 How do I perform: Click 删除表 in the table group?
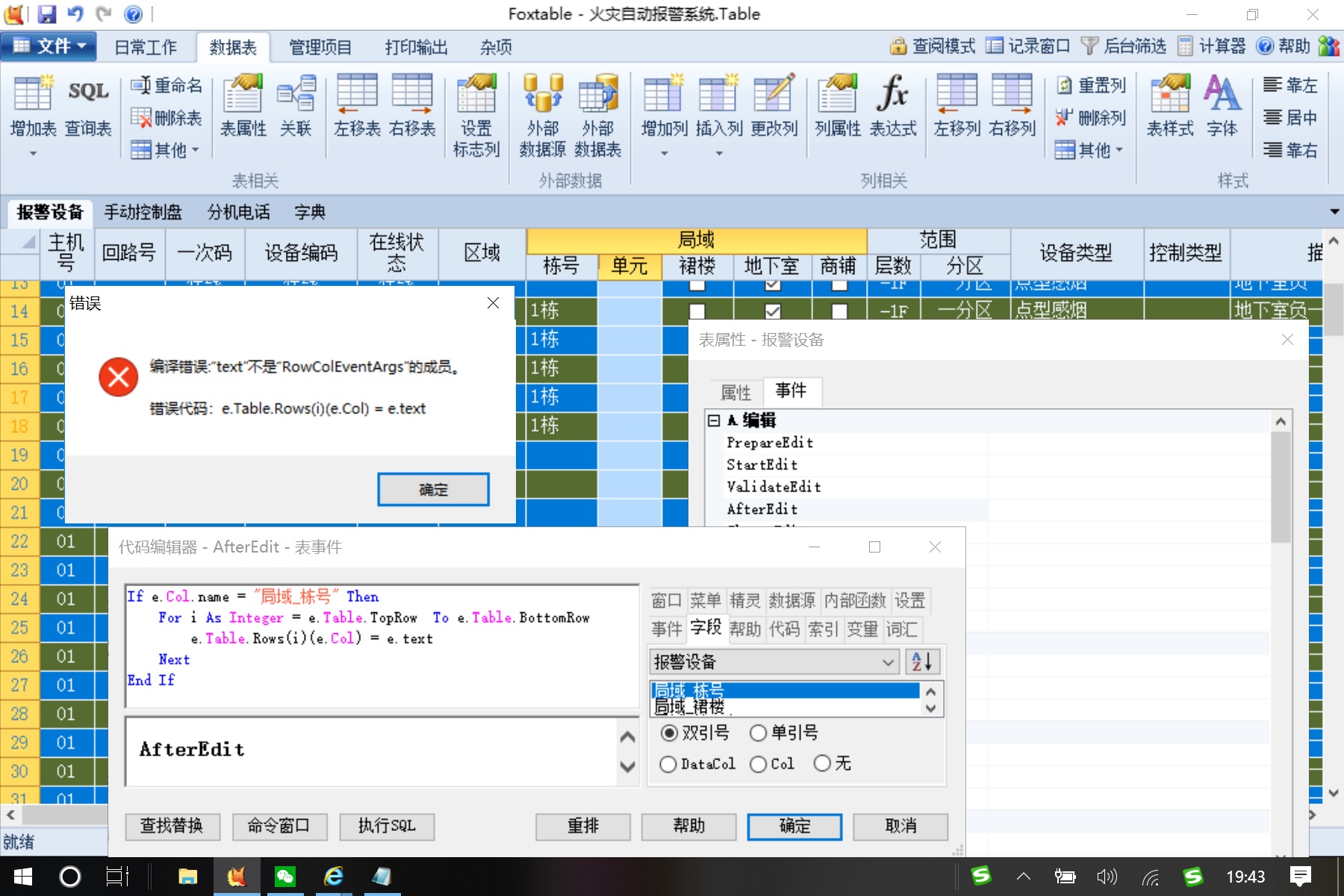[x=167, y=118]
